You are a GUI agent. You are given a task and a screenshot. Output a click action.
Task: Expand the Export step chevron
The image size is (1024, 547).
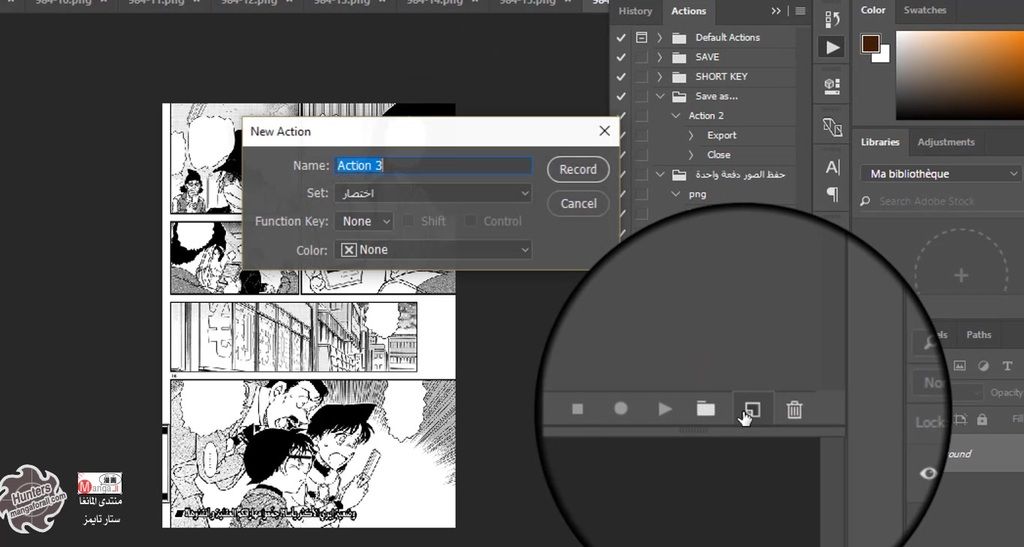(691, 135)
